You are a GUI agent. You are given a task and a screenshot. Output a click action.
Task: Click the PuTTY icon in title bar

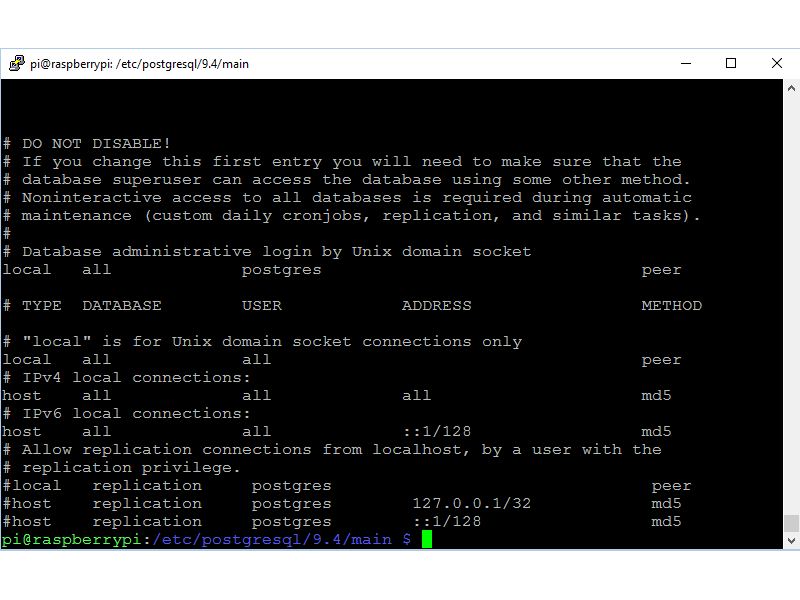(x=17, y=63)
